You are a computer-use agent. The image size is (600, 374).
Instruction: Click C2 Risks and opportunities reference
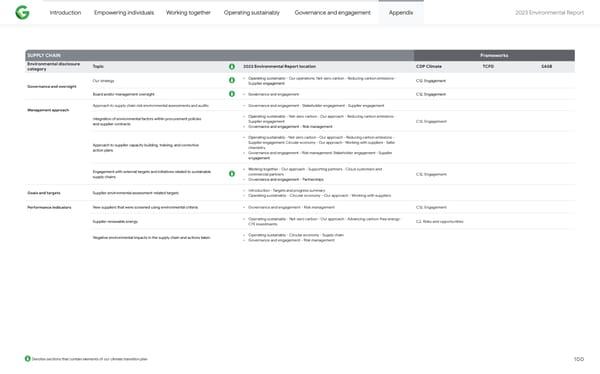(440, 222)
